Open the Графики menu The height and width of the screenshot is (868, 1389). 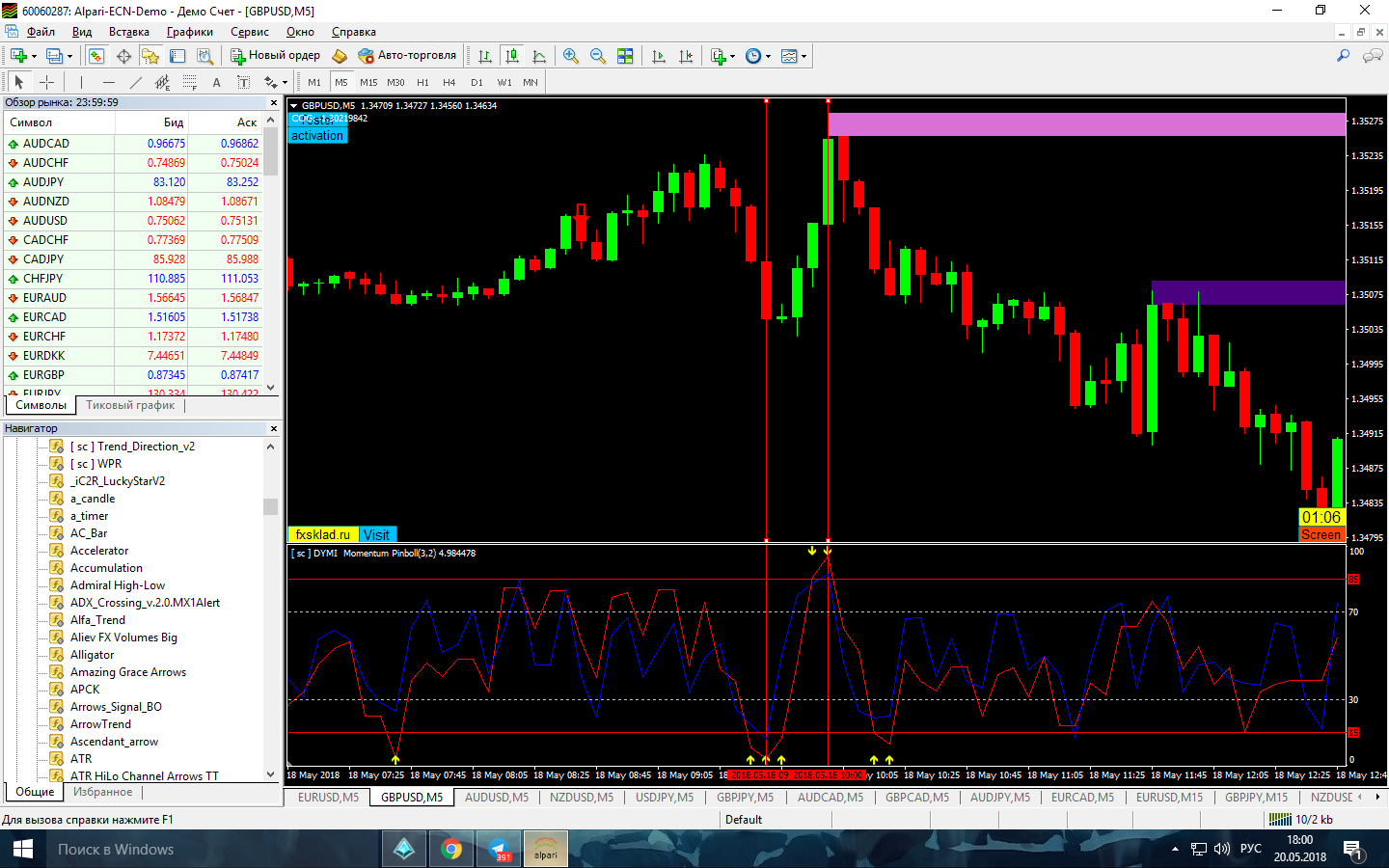point(190,32)
